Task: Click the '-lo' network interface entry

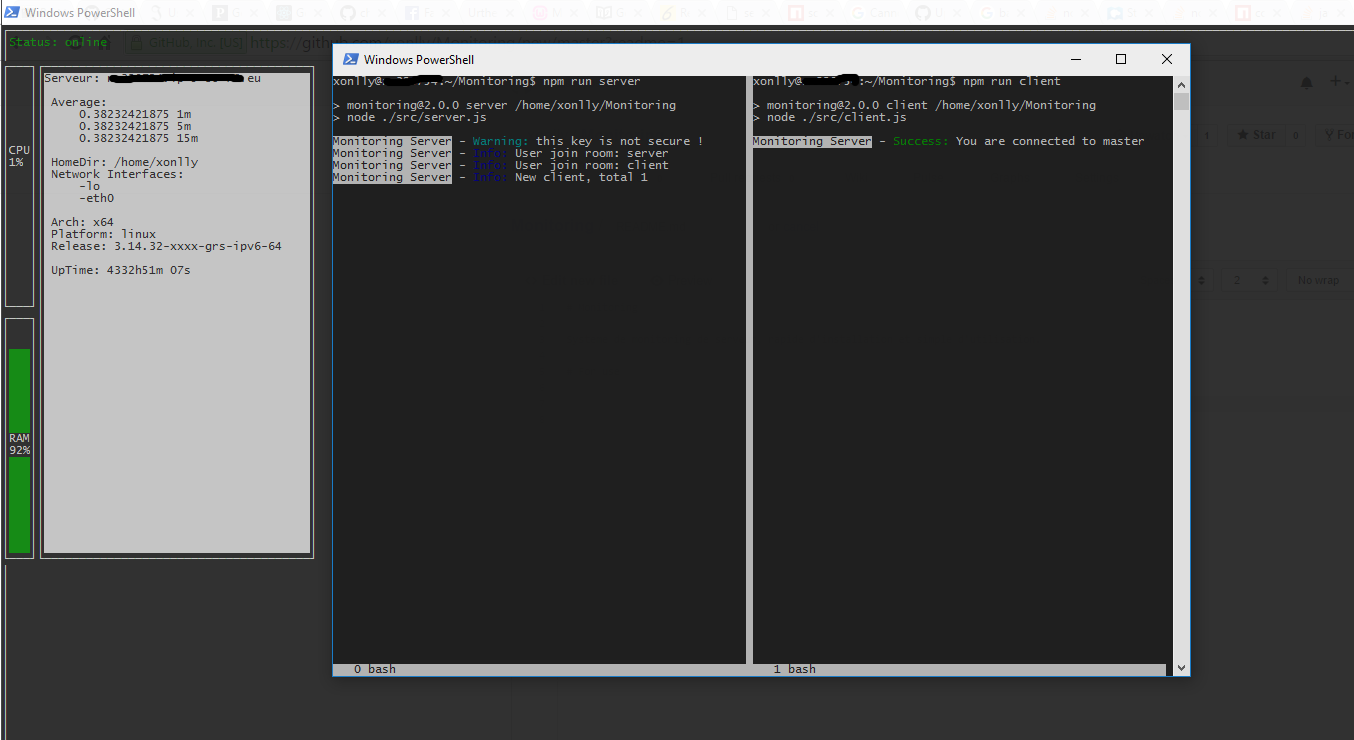Action: (x=90, y=186)
